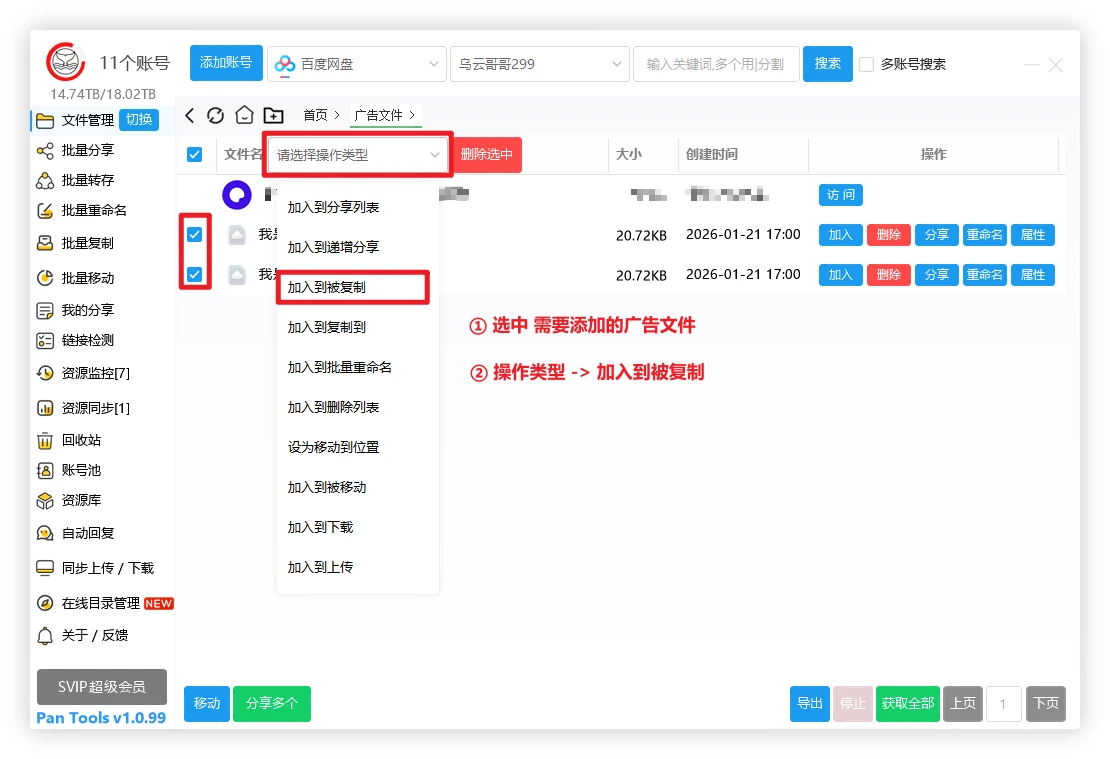Choose 加入到分享列表 menu option
Image resolution: width=1110 pixels, height=759 pixels.
333,207
